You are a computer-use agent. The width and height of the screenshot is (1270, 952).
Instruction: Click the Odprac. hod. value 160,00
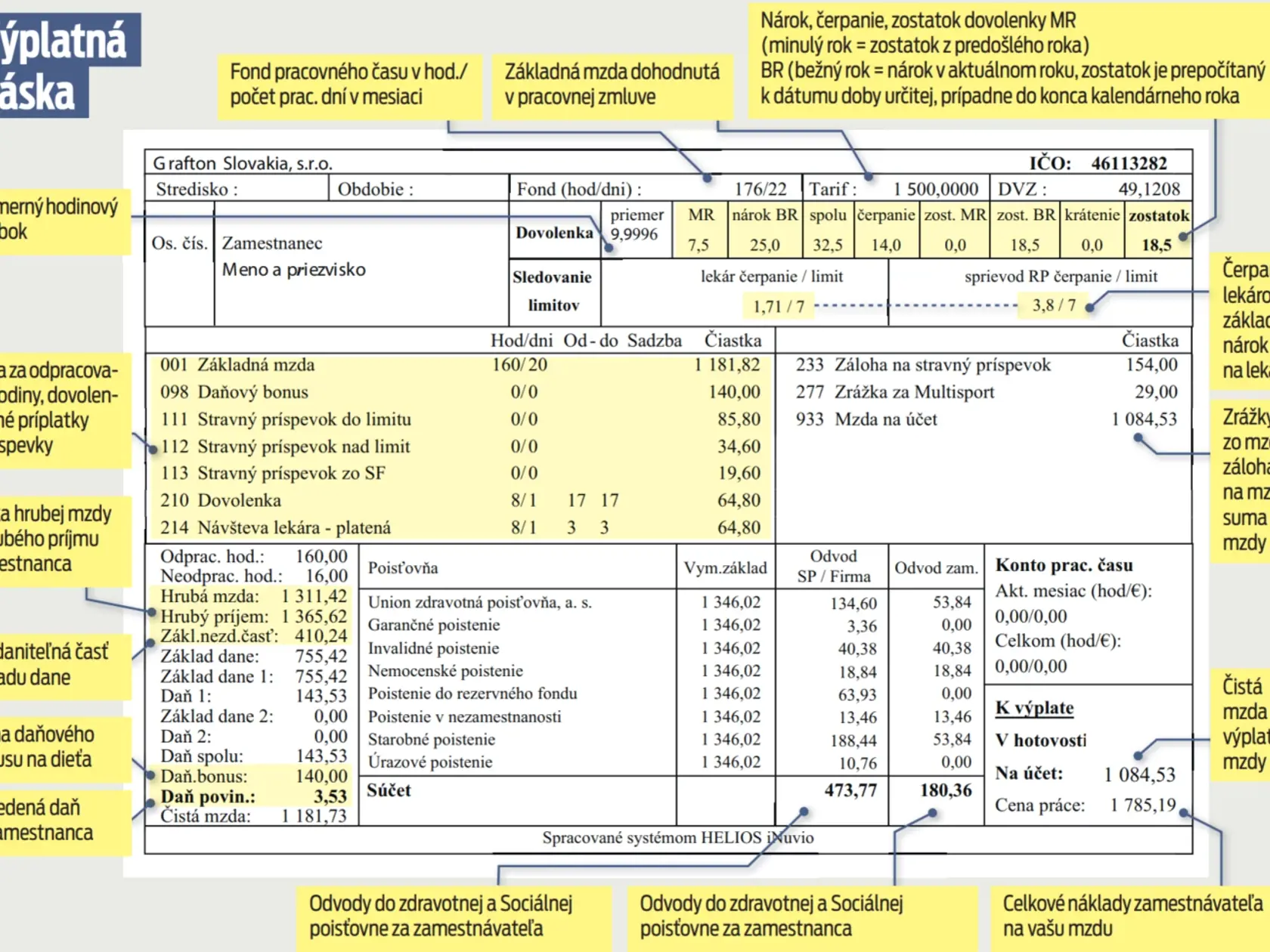click(x=321, y=556)
